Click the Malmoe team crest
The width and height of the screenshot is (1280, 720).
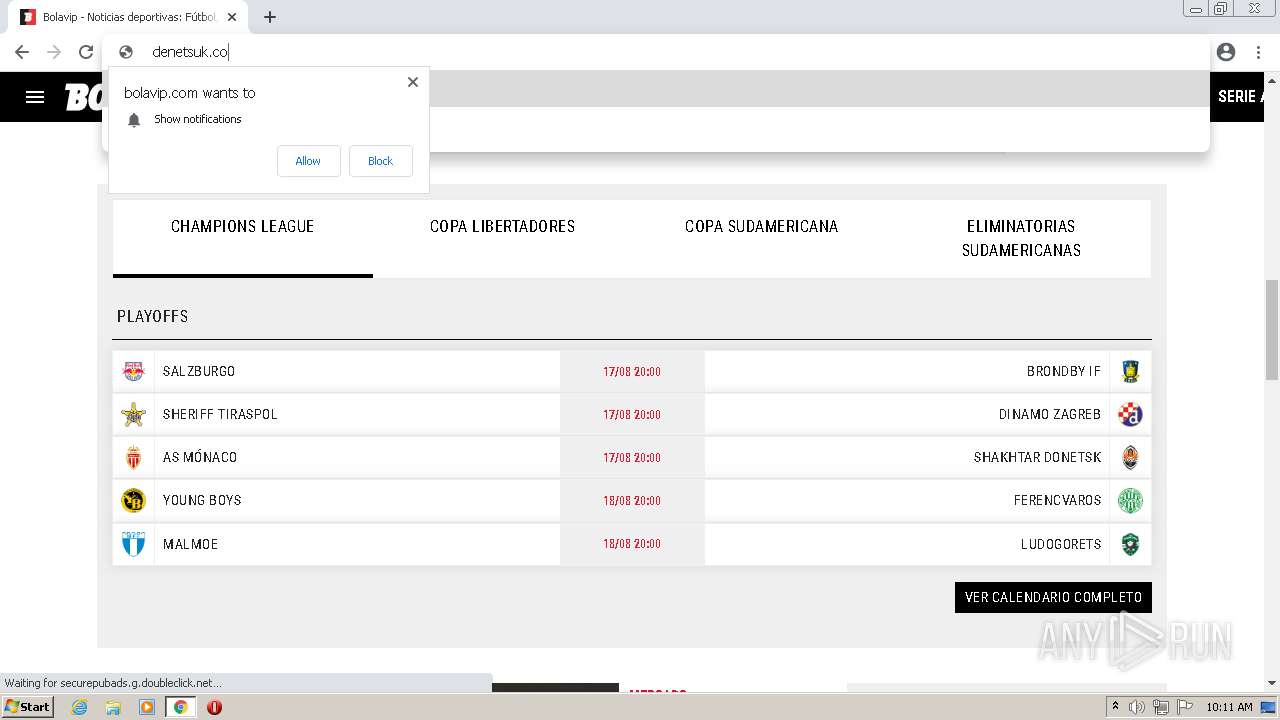[133, 544]
